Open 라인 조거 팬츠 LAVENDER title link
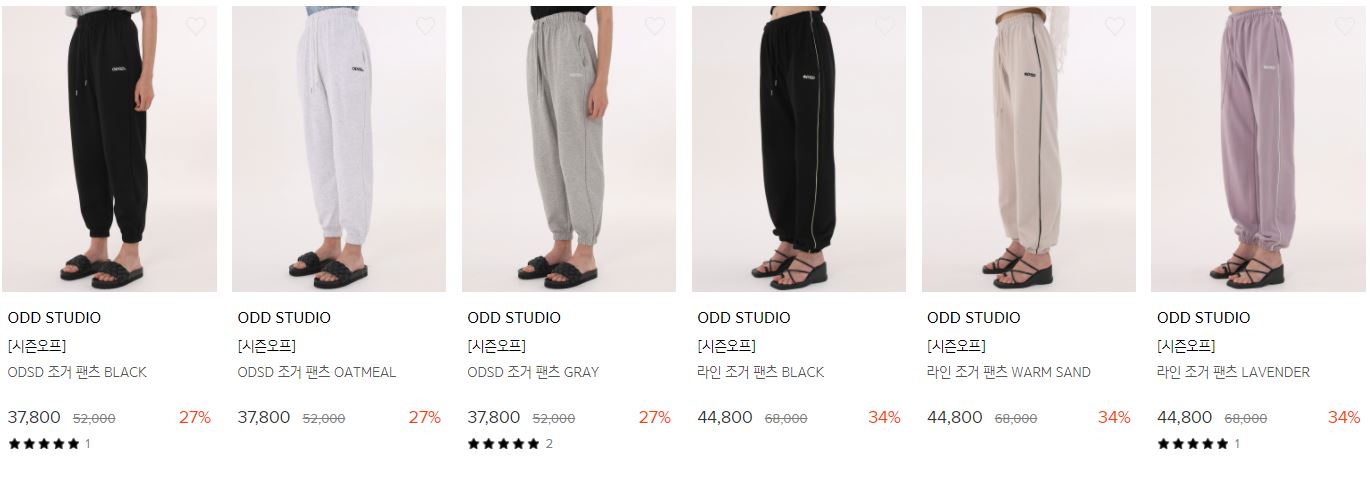 click(x=1233, y=372)
